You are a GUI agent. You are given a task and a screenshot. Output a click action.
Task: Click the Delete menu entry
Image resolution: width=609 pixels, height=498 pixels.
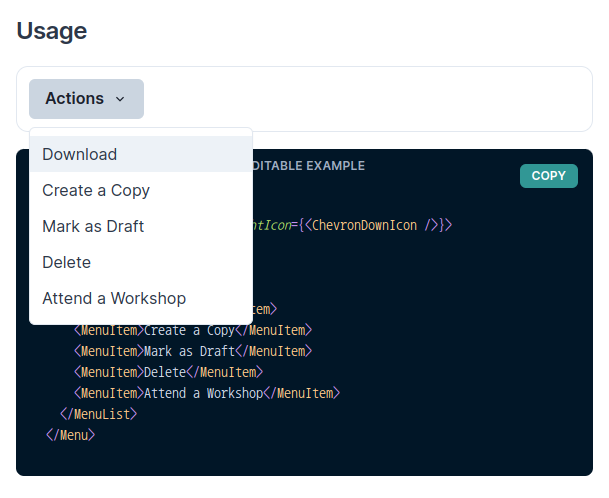67,262
